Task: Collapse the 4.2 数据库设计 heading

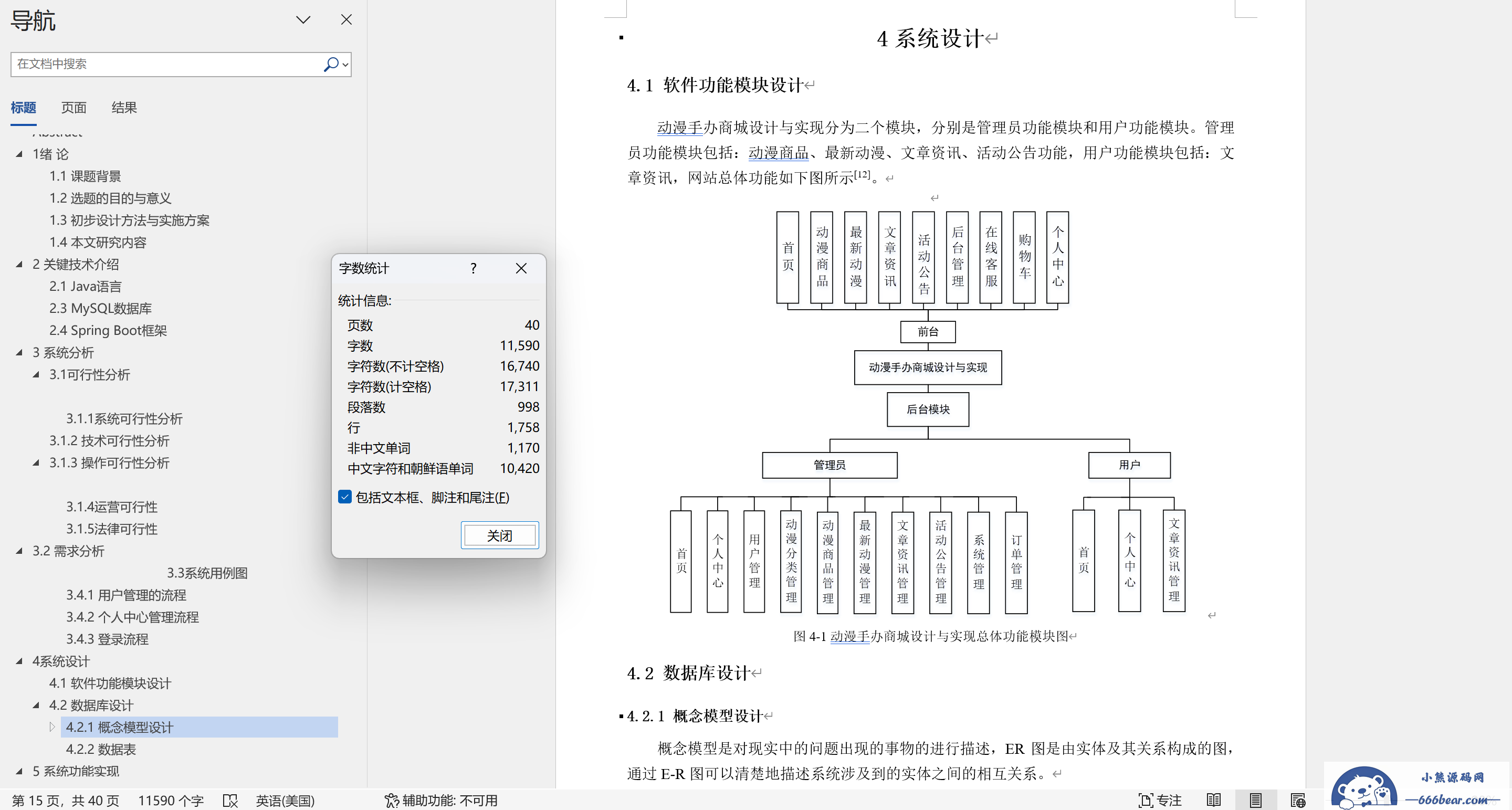Action: click(36, 705)
